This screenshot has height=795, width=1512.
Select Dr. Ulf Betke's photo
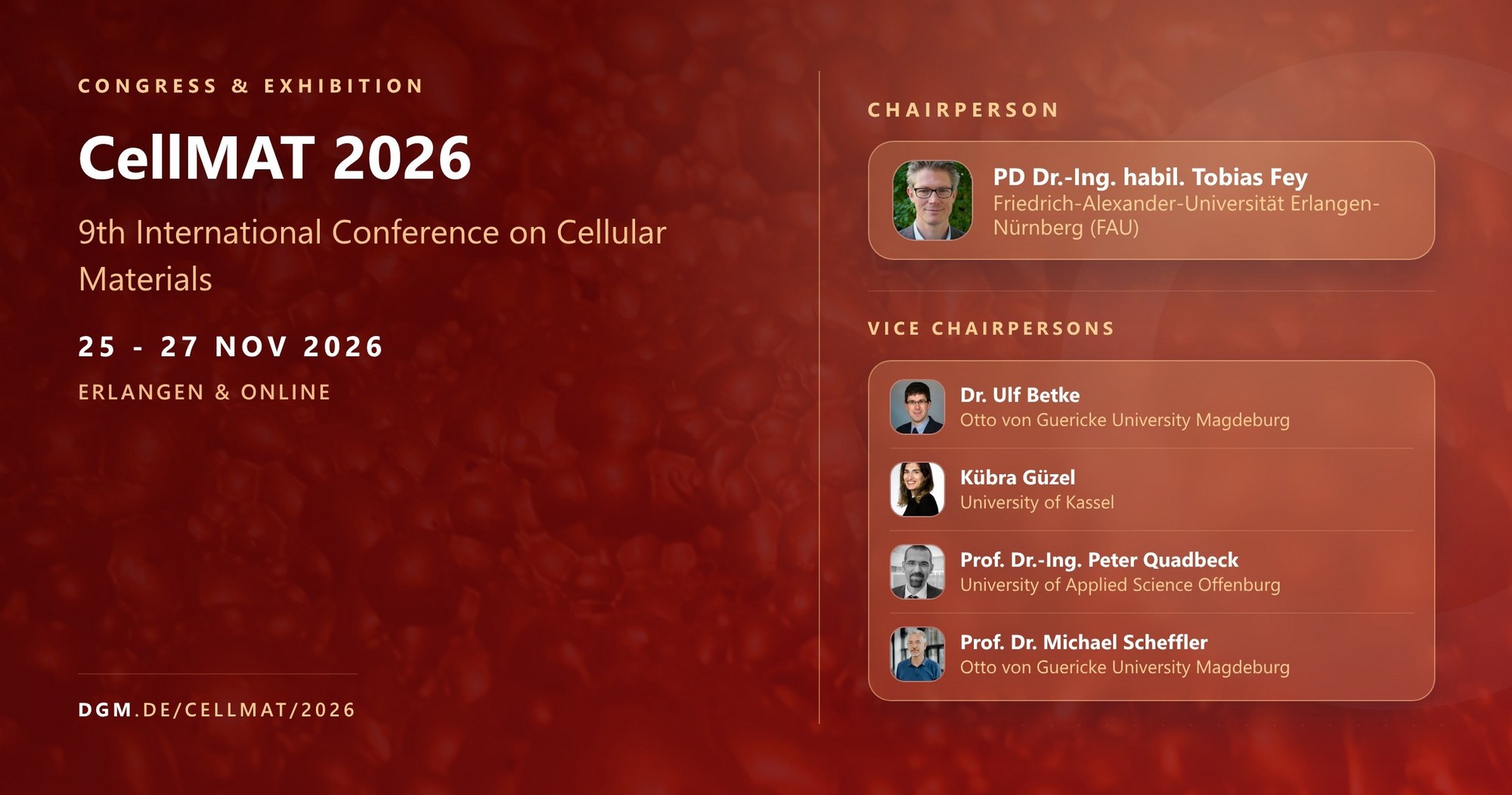point(917,407)
